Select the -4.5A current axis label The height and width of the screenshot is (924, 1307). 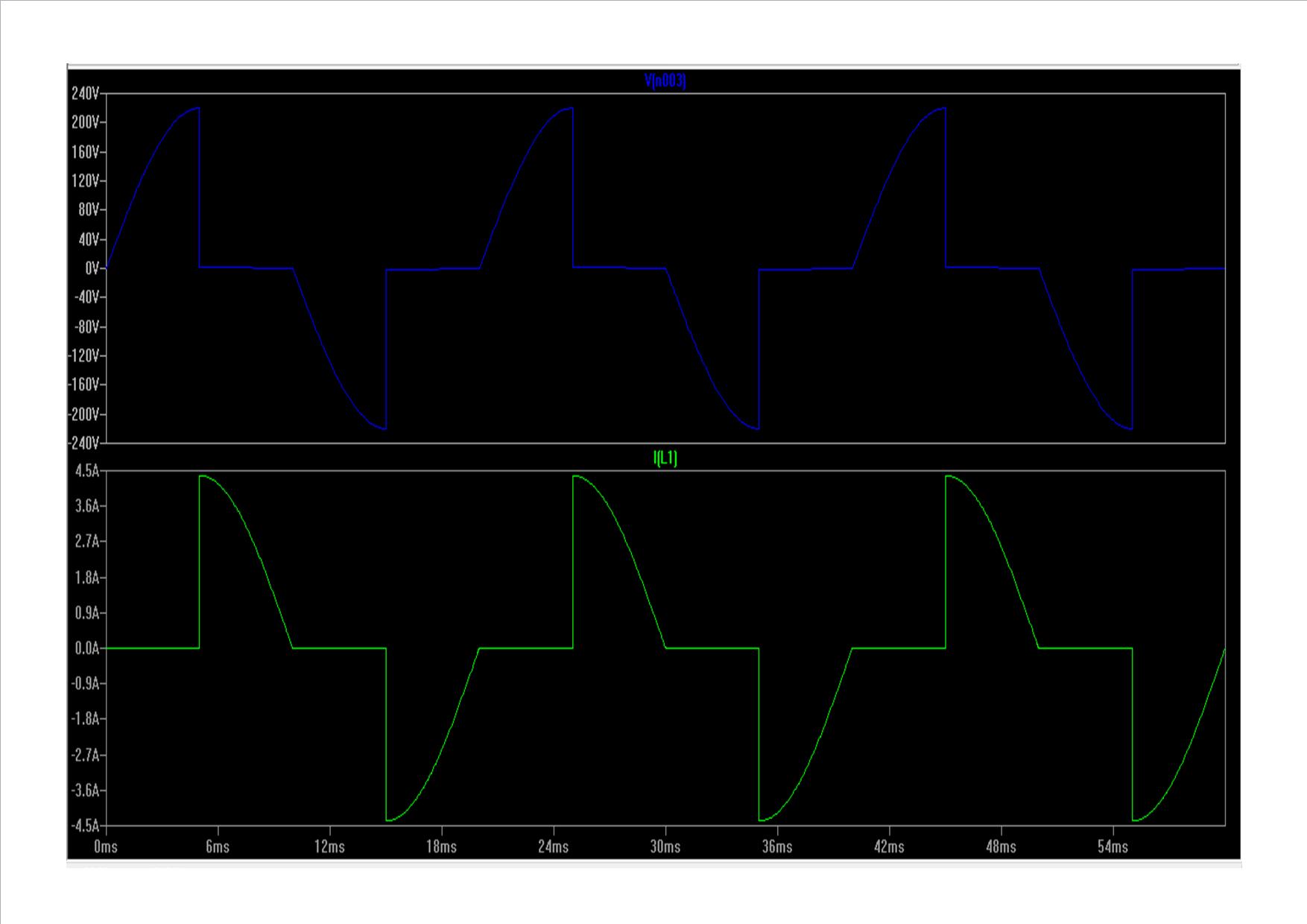pyautogui.click(x=84, y=826)
